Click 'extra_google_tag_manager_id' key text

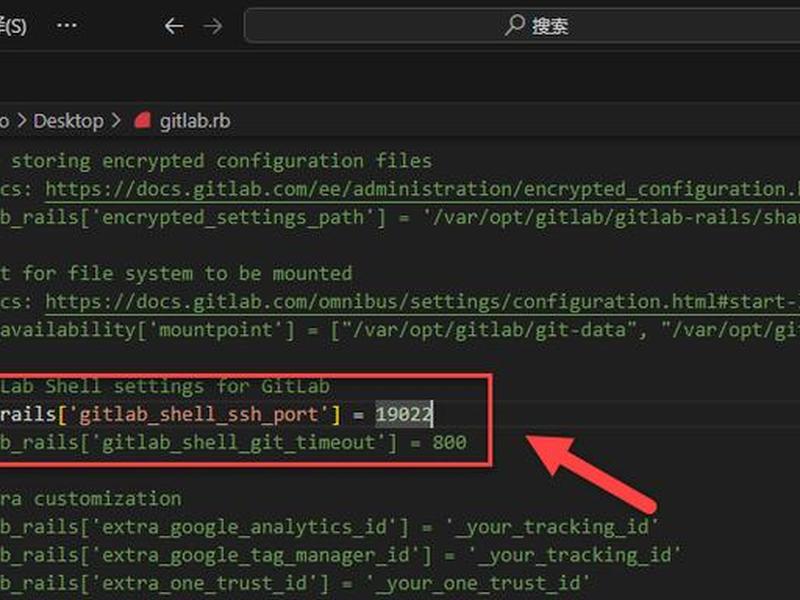click(256, 555)
